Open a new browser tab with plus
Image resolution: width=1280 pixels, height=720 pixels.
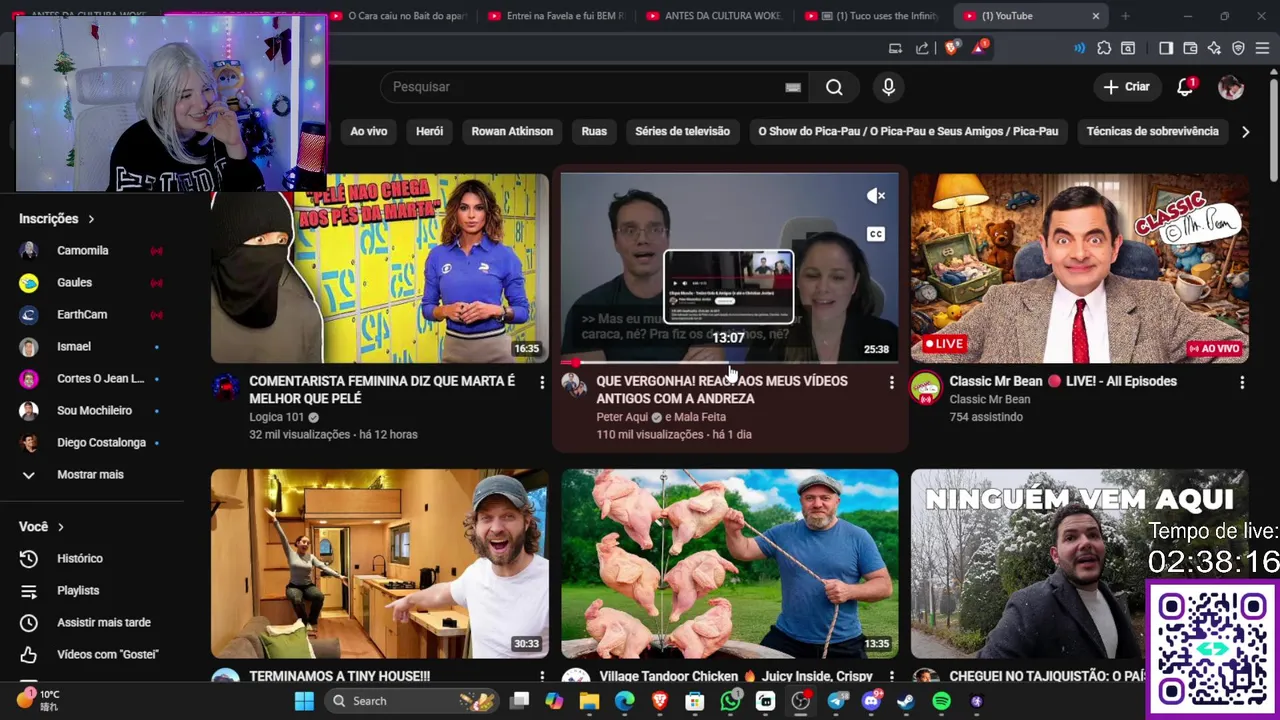(x=1125, y=16)
